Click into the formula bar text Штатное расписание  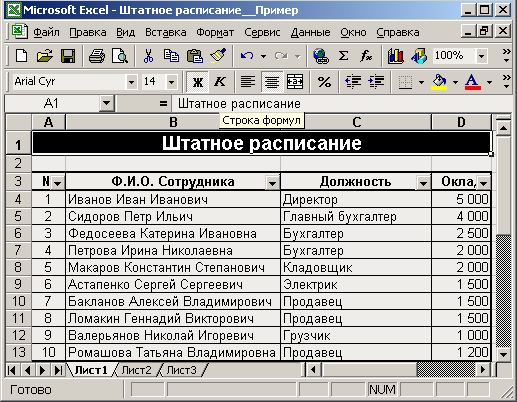tap(239, 104)
